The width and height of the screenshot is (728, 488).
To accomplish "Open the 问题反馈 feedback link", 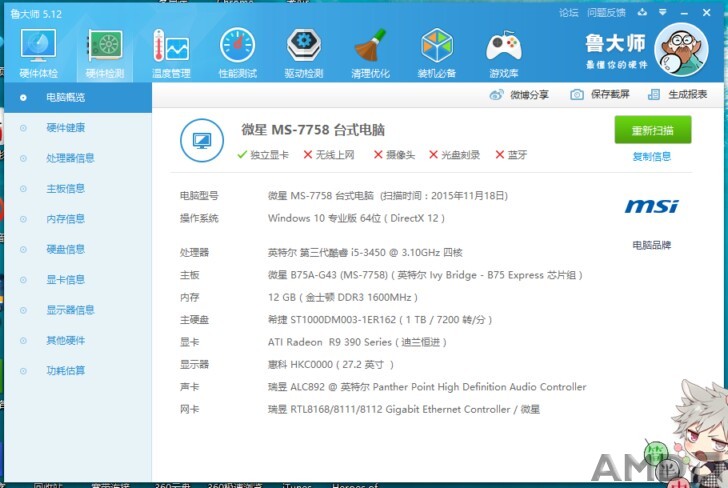I will tap(606, 13).
